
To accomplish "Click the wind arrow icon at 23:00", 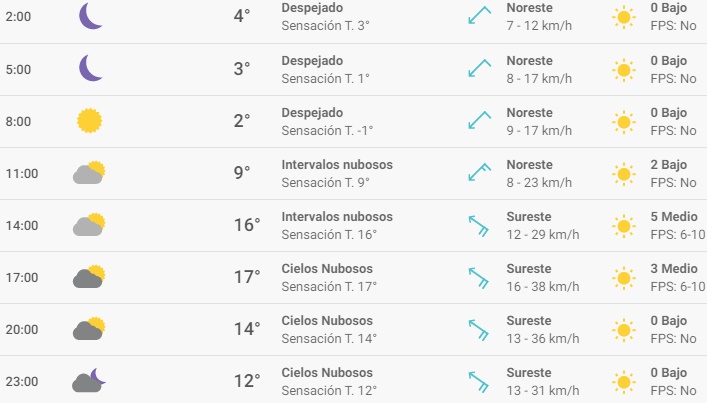I will pos(479,381).
